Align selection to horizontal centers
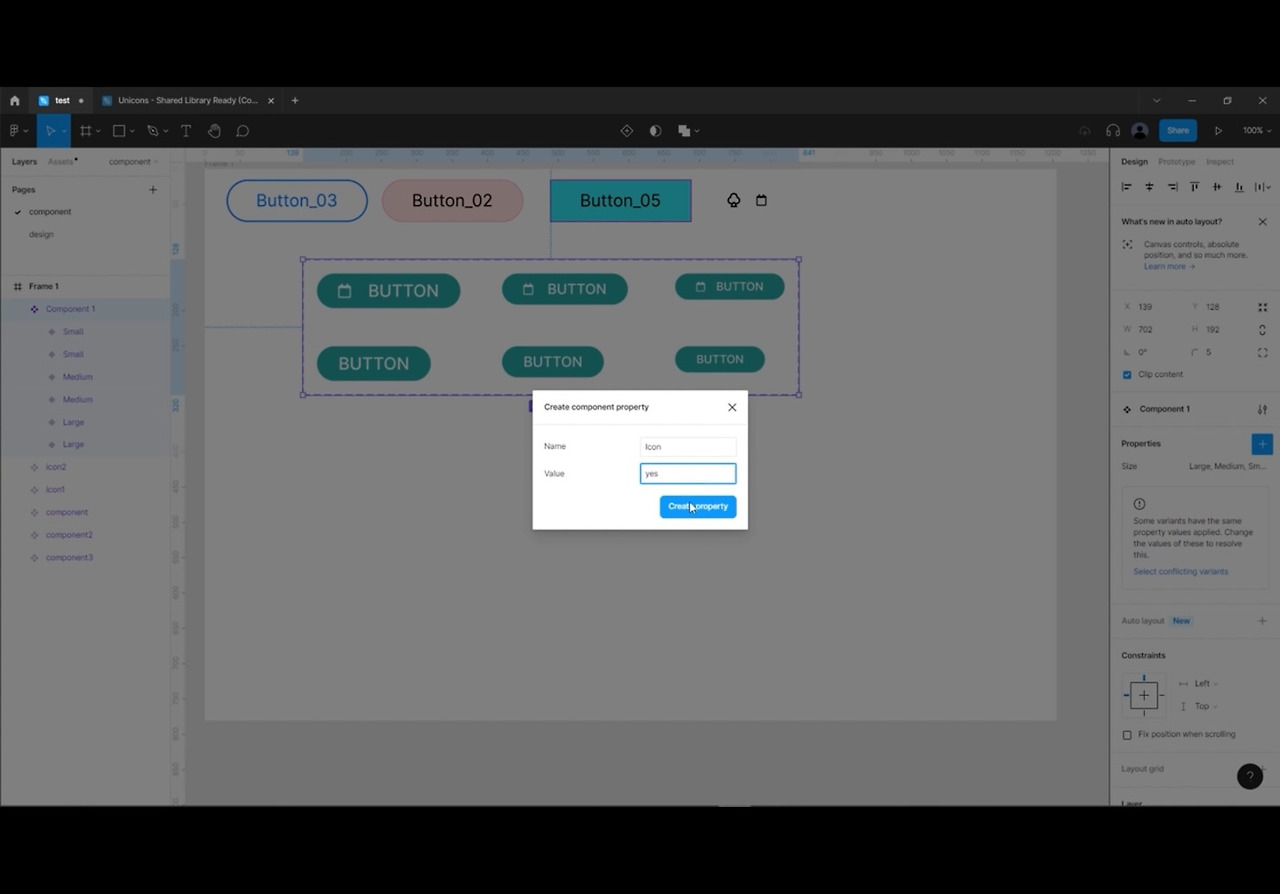 click(x=1149, y=187)
